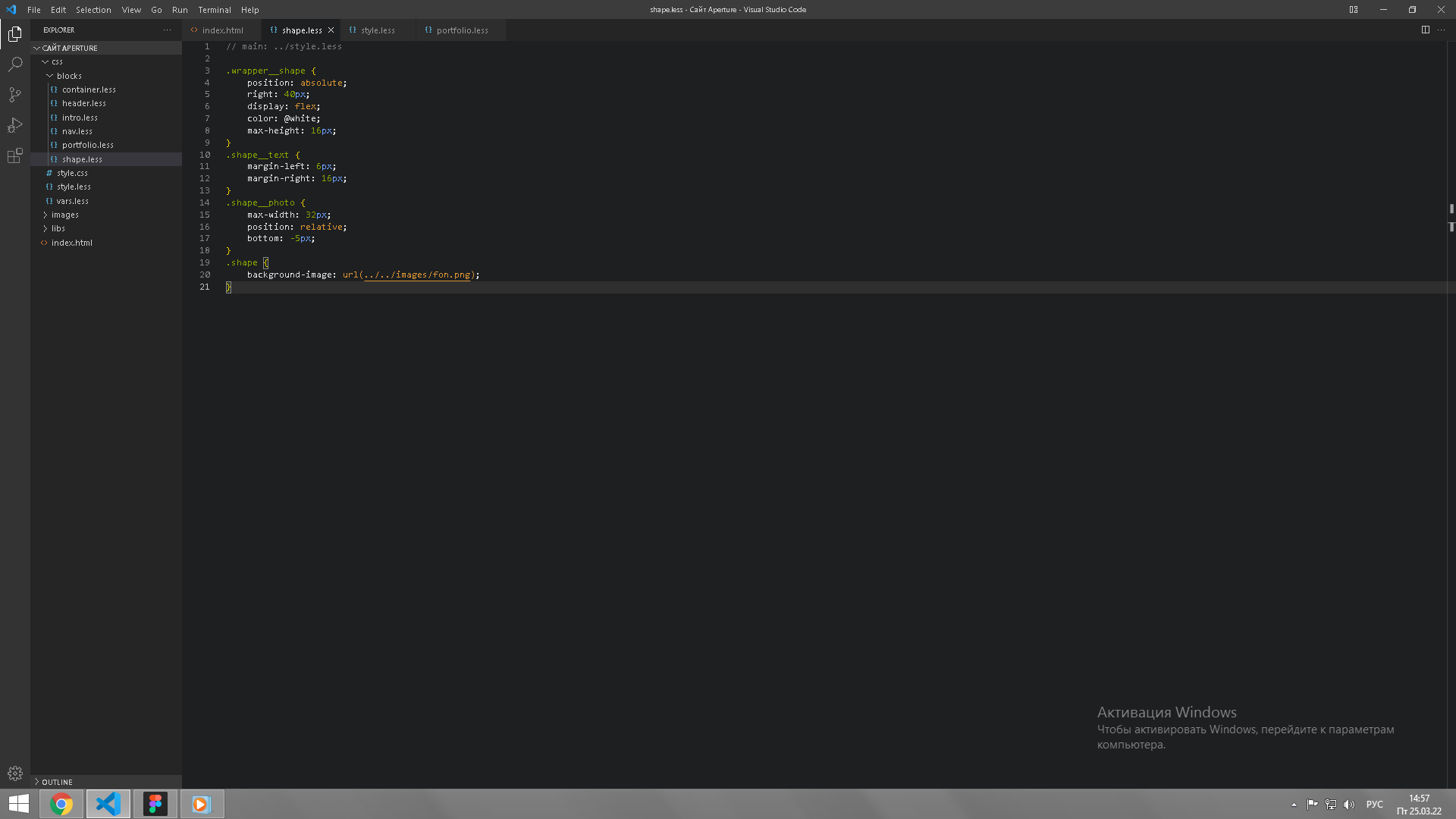This screenshot has height=819, width=1456.
Task: Open the Windows Start menu
Action: coord(19,804)
